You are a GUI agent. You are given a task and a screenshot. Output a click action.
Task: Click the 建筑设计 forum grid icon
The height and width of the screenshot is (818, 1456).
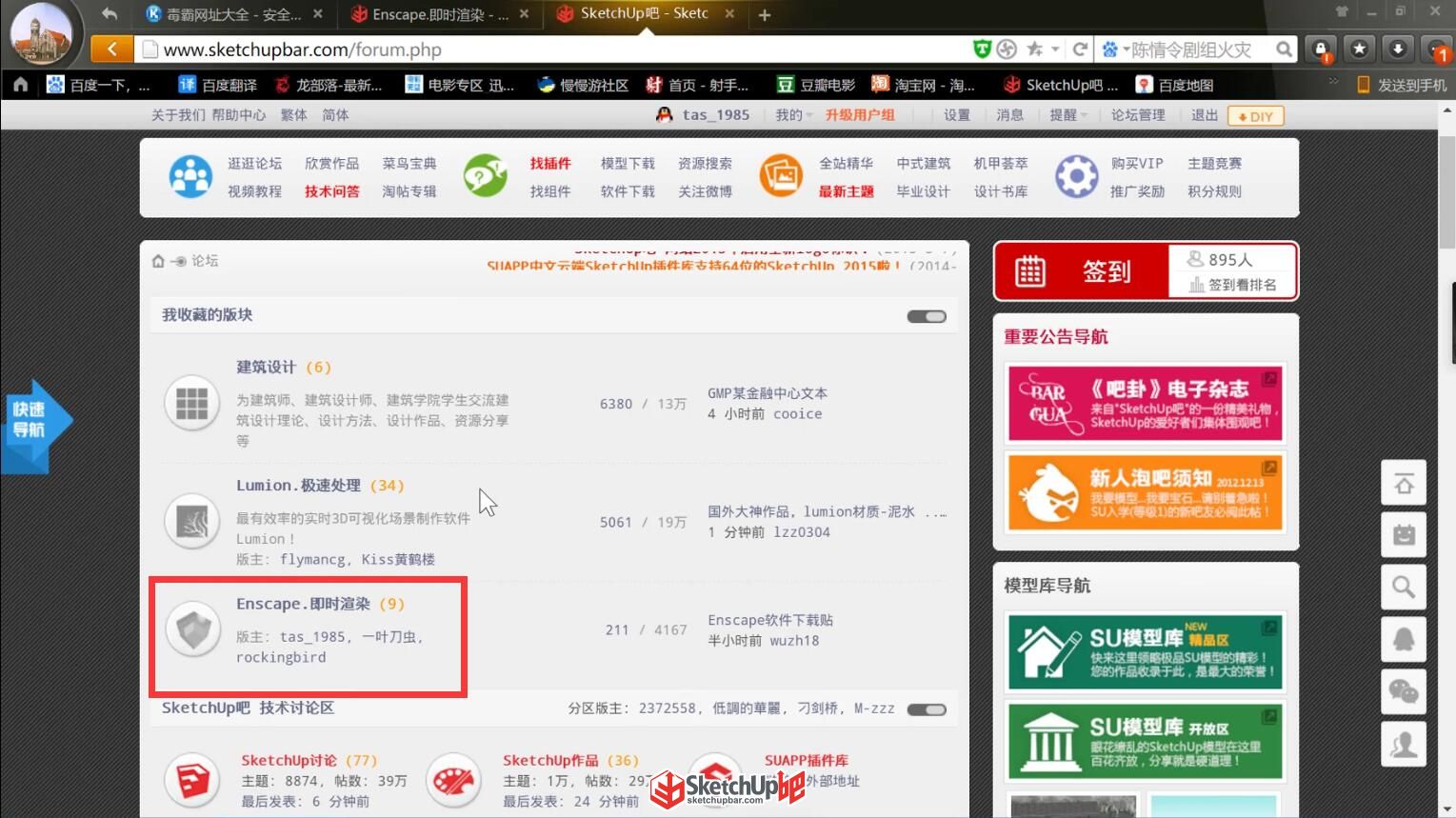191,404
